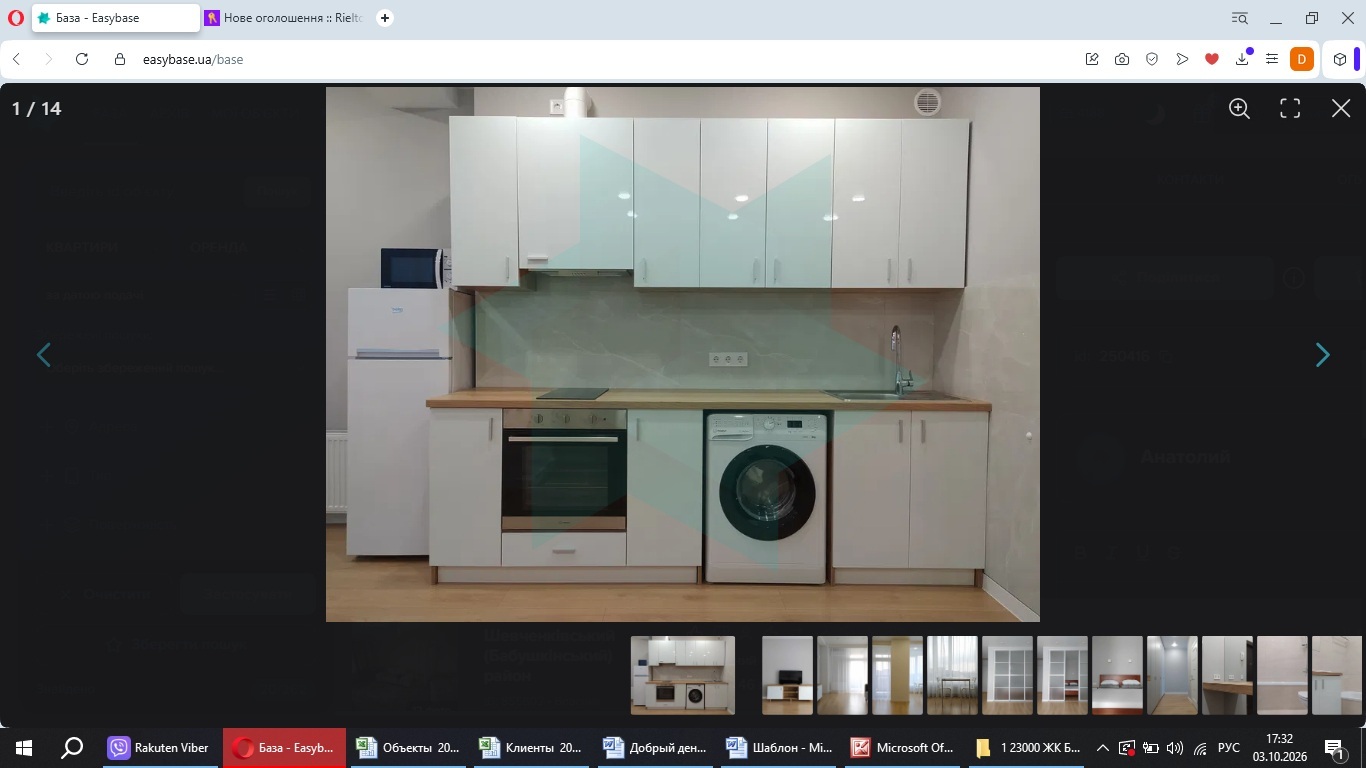Image resolution: width=1366 pixels, height=768 pixels.
Task: Open the search tabs panel
Action: (x=1240, y=18)
